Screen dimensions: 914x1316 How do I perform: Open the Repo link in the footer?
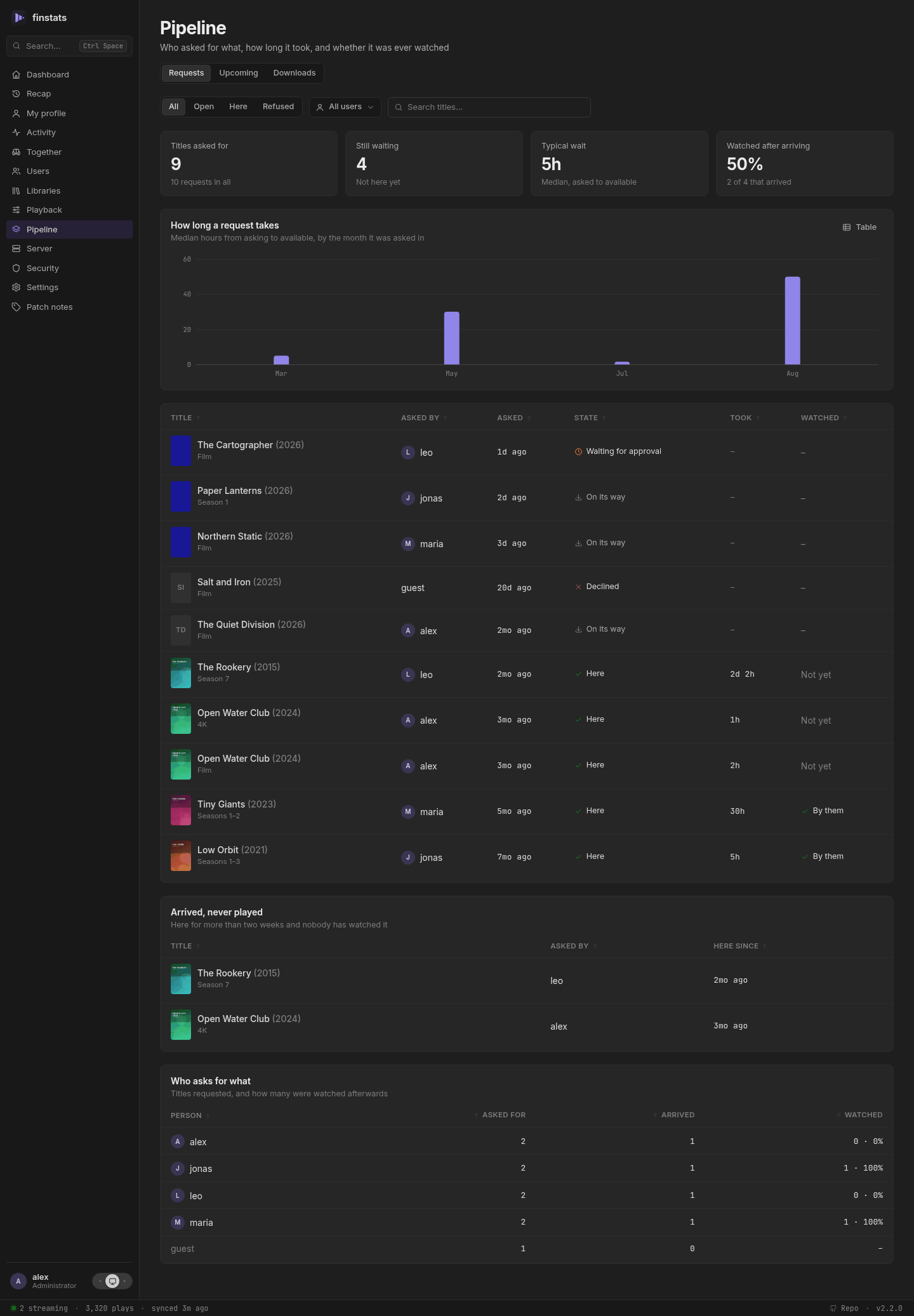pyautogui.click(x=844, y=1308)
